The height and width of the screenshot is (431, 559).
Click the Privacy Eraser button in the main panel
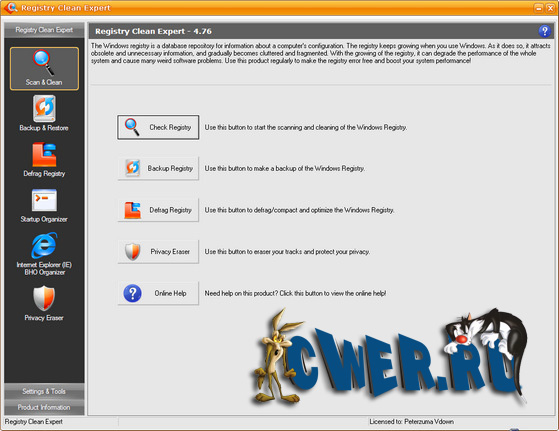coord(158,252)
